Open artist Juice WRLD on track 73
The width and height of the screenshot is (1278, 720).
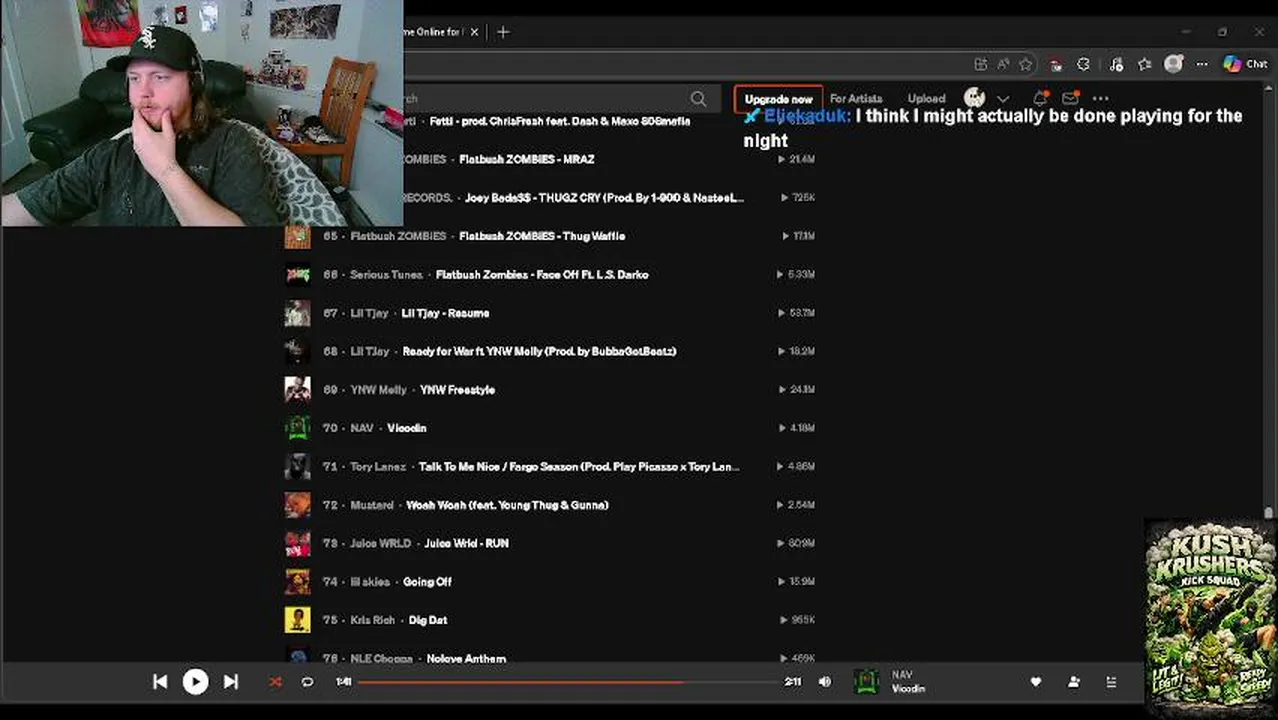coord(380,543)
